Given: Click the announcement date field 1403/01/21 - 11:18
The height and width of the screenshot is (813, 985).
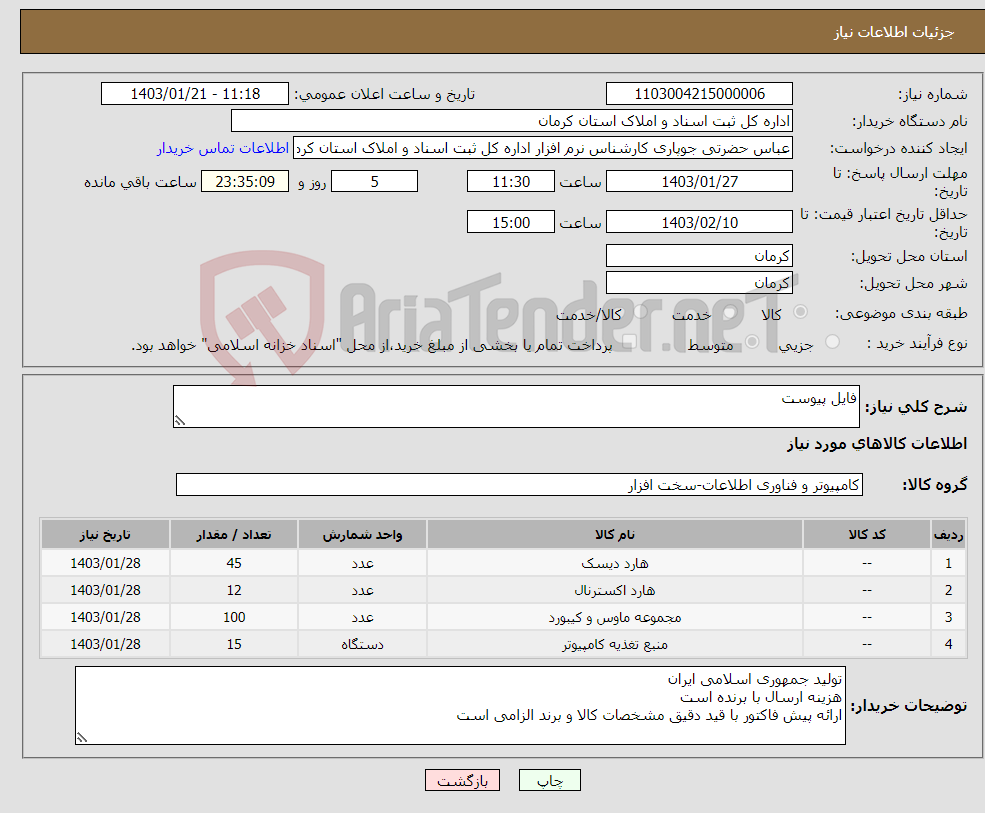Looking at the screenshot, I should point(195,94).
